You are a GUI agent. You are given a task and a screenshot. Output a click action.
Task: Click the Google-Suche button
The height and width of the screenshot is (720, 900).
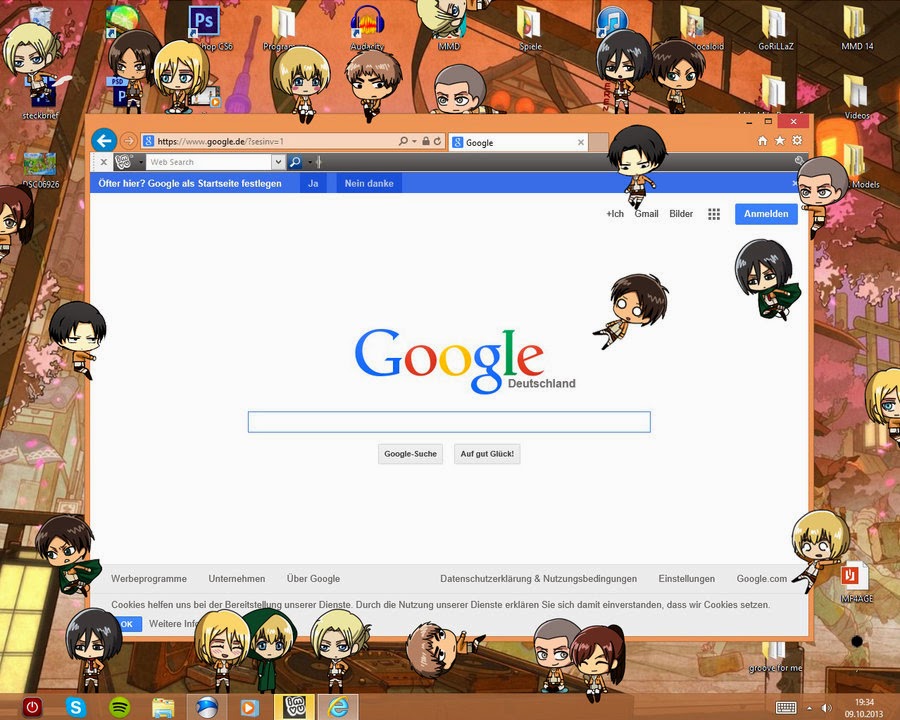click(410, 454)
